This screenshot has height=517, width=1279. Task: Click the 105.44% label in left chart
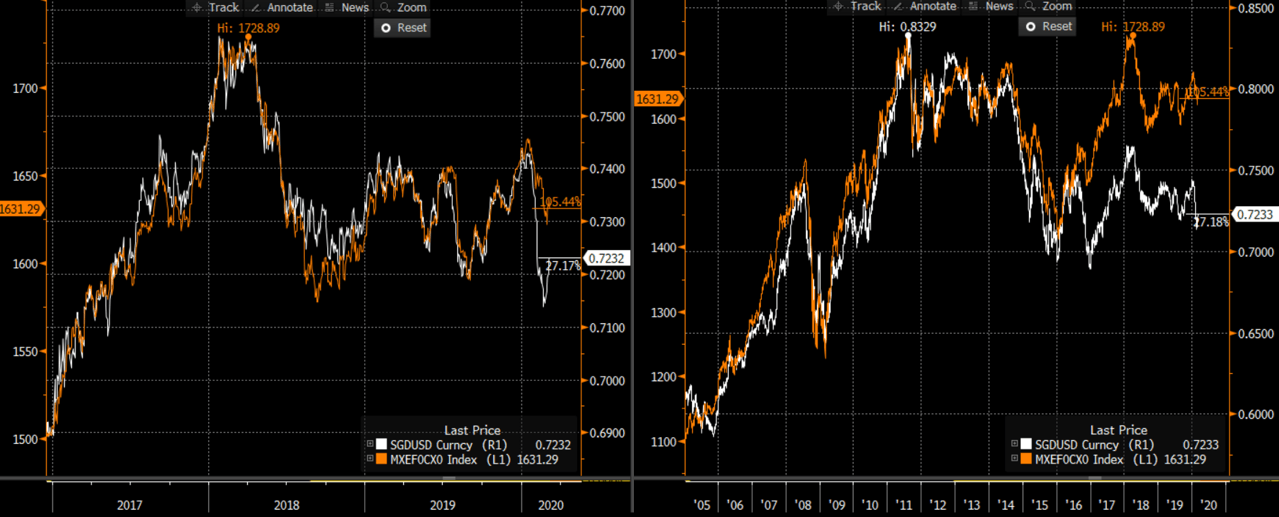pos(560,202)
